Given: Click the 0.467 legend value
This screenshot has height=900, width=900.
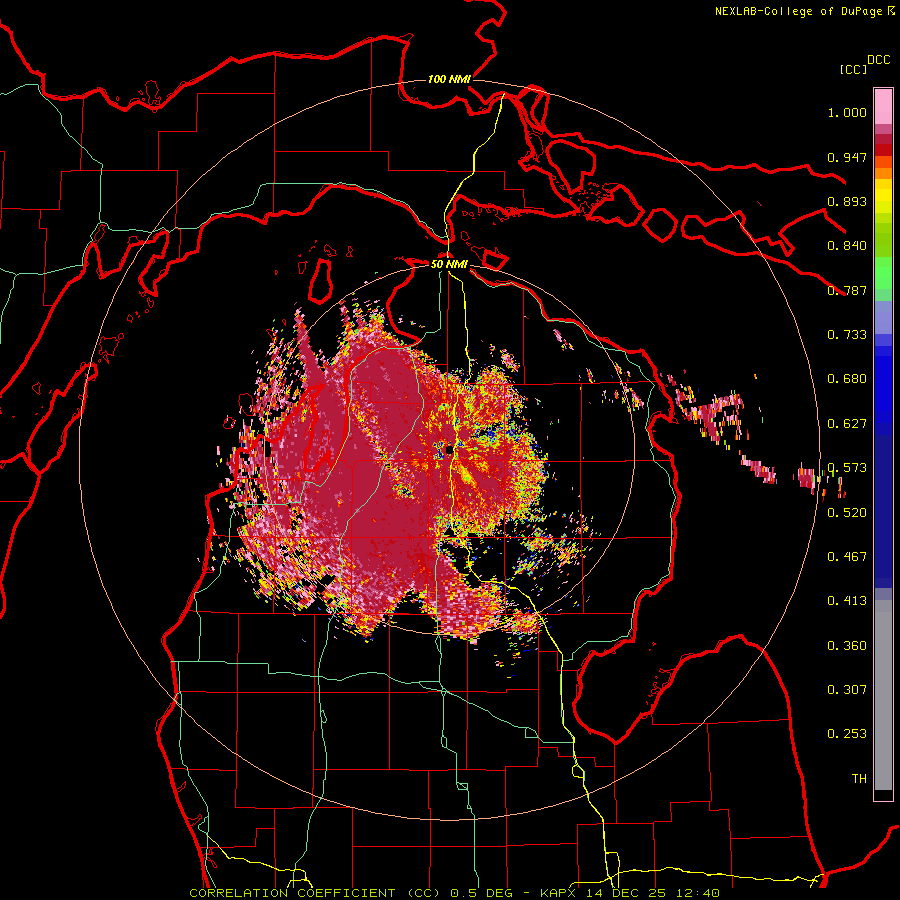Looking at the screenshot, I should 847,557.
